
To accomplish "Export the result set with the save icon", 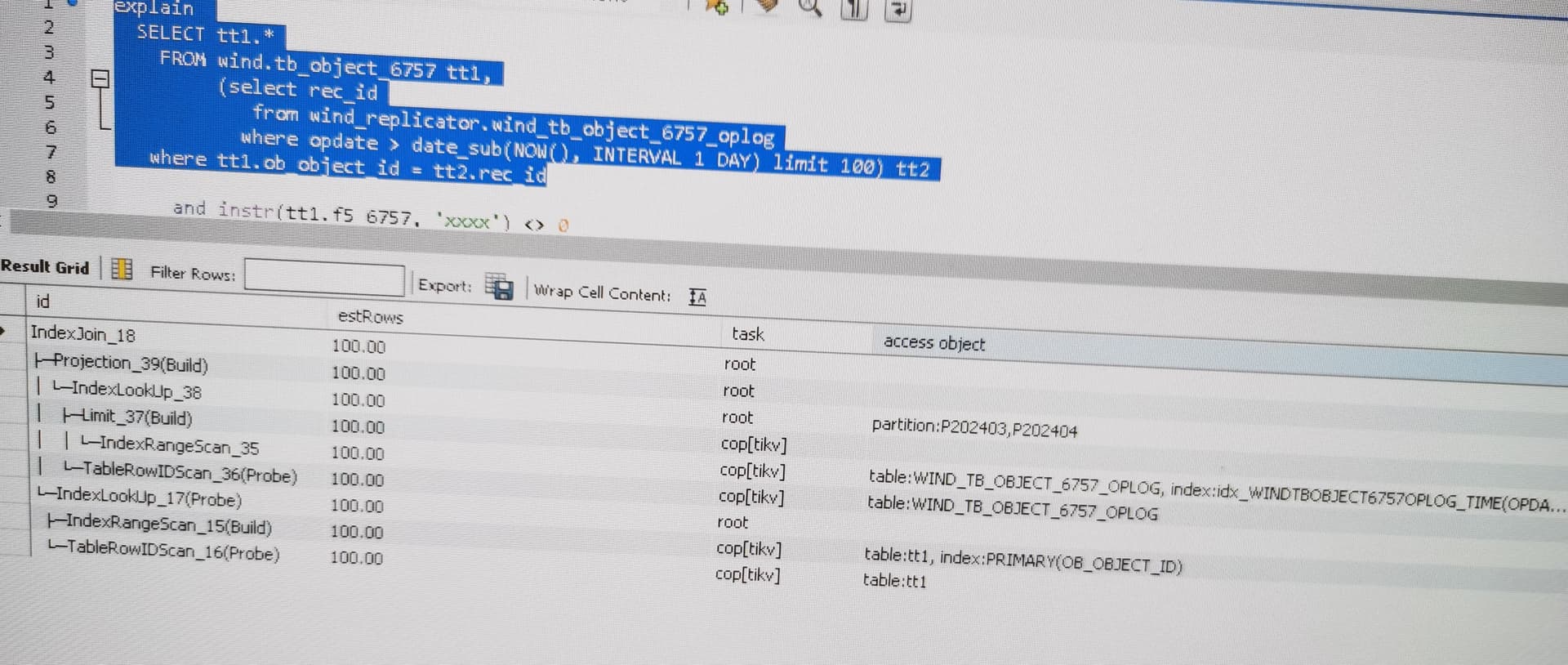I will click(x=499, y=287).
